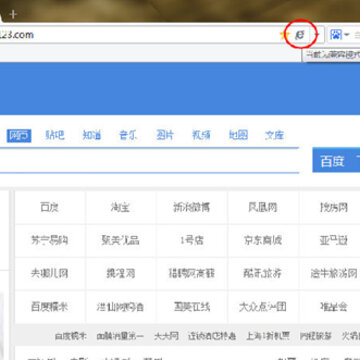Open the 聚美优品 link
The width and height of the screenshot is (360, 360).
(x=120, y=240)
